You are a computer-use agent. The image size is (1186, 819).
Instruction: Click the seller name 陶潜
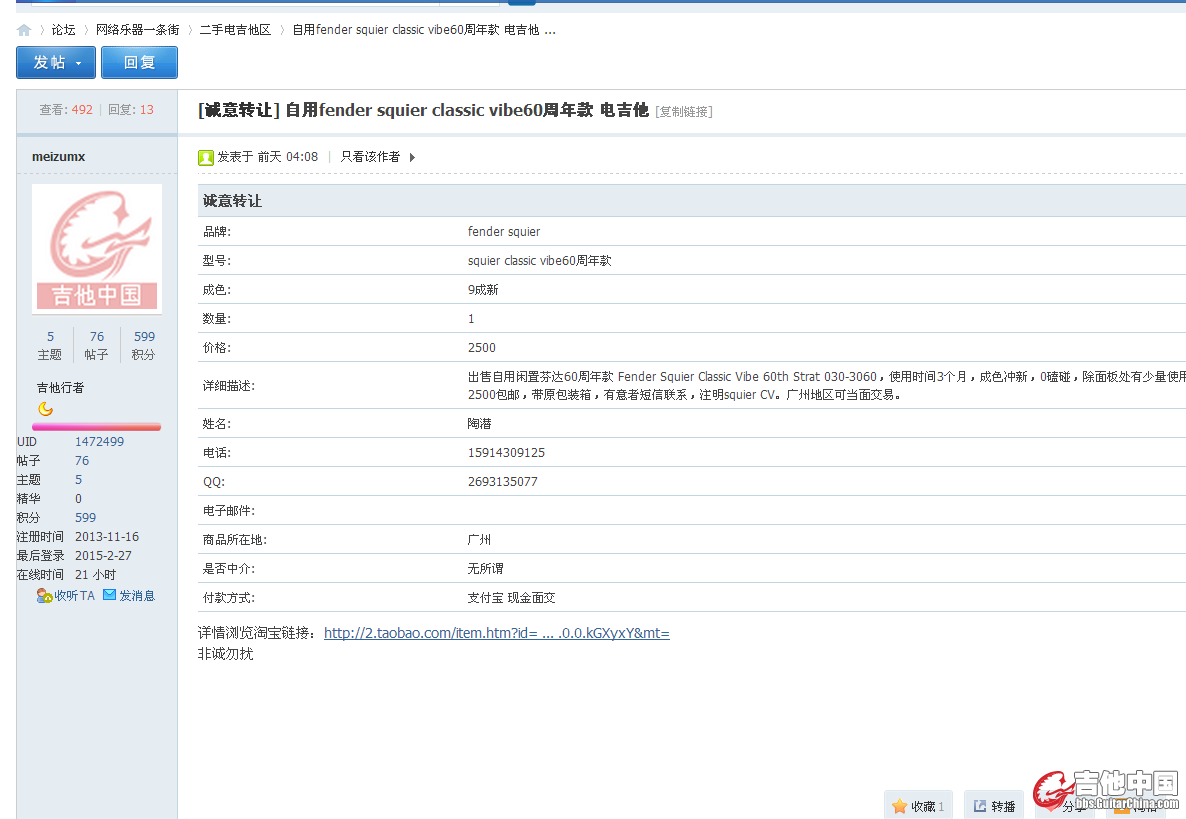(480, 423)
